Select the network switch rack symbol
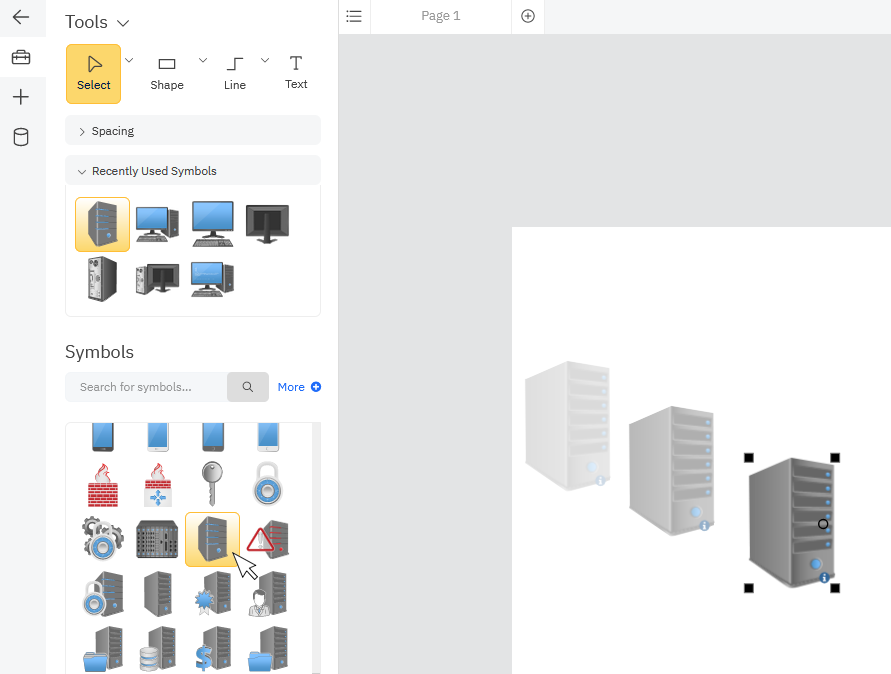 (x=157, y=538)
